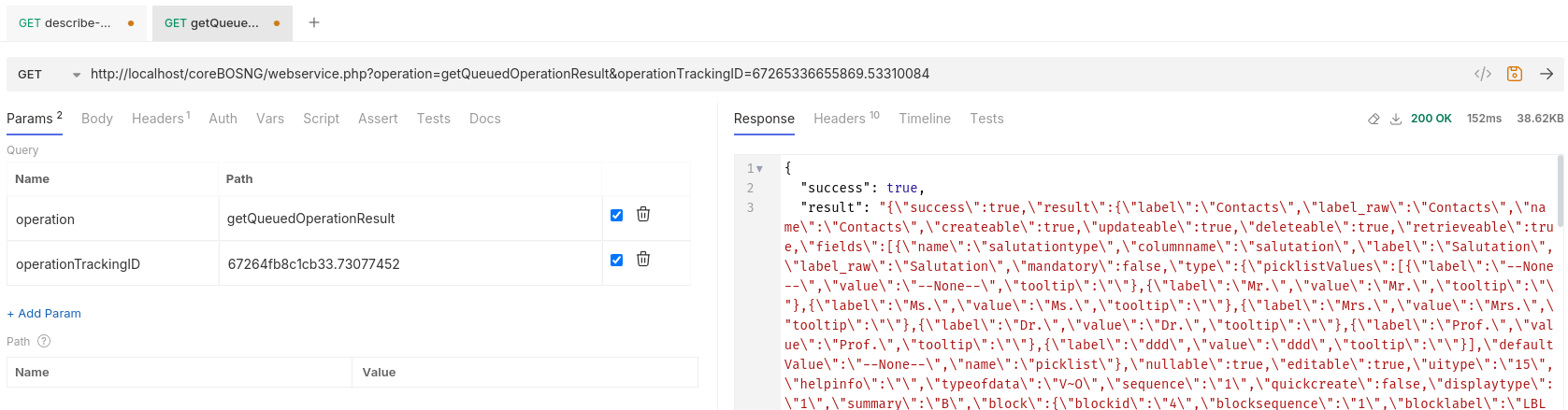Open a new request tab with plus icon
The image size is (1568, 410).
314,22
